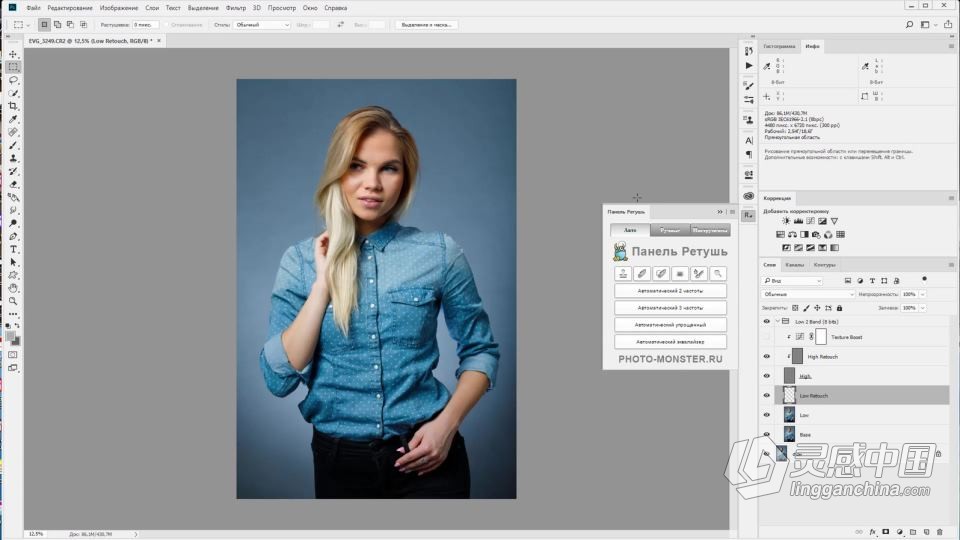The height and width of the screenshot is (540, 960).
Task: Activate the Type (T) tool
Action: 13,249
